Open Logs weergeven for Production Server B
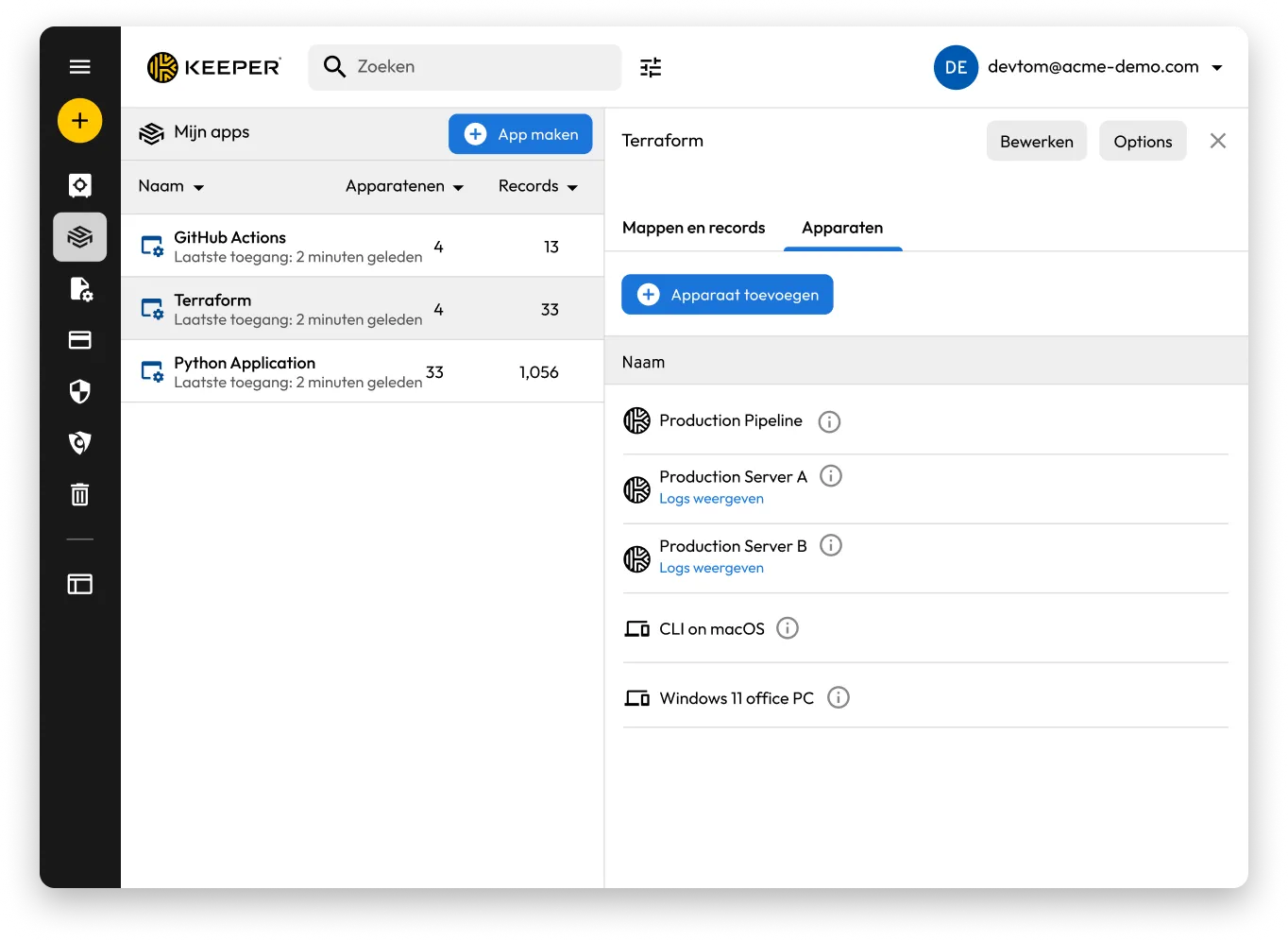Viewport: 1288px width, 941px height. click(x=711, y=568)
